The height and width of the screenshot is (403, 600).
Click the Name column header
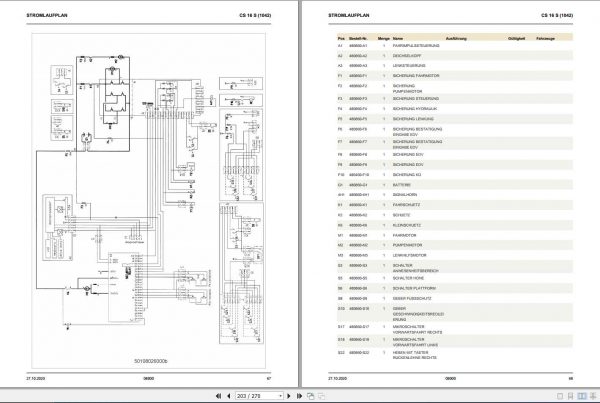pyautogui.click(x=398, y=39)
